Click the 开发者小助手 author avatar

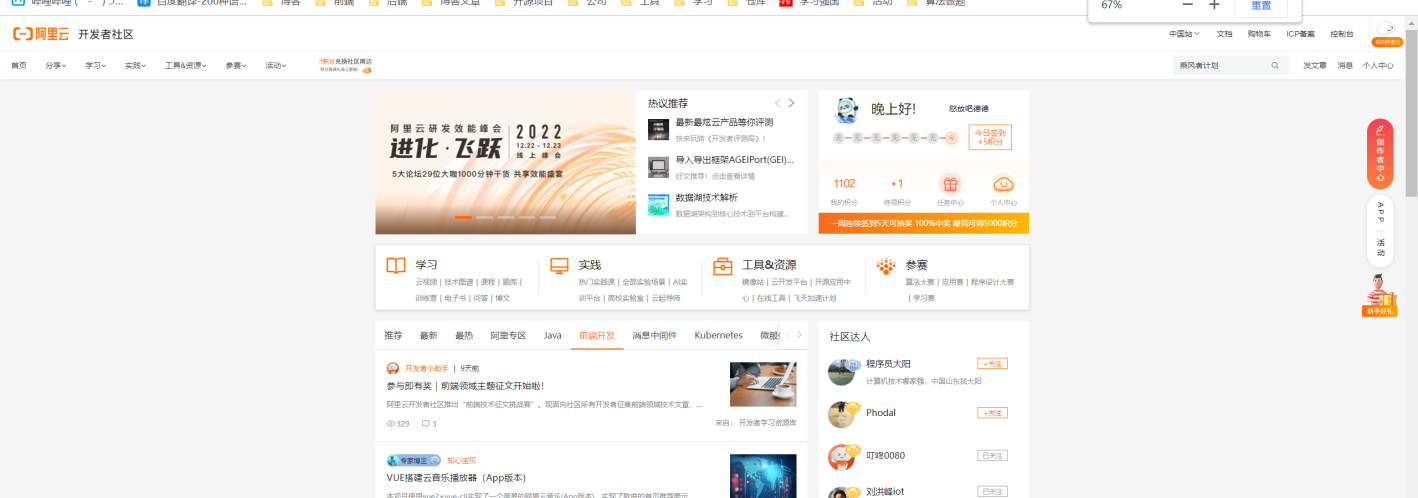(x=393, y=368)
